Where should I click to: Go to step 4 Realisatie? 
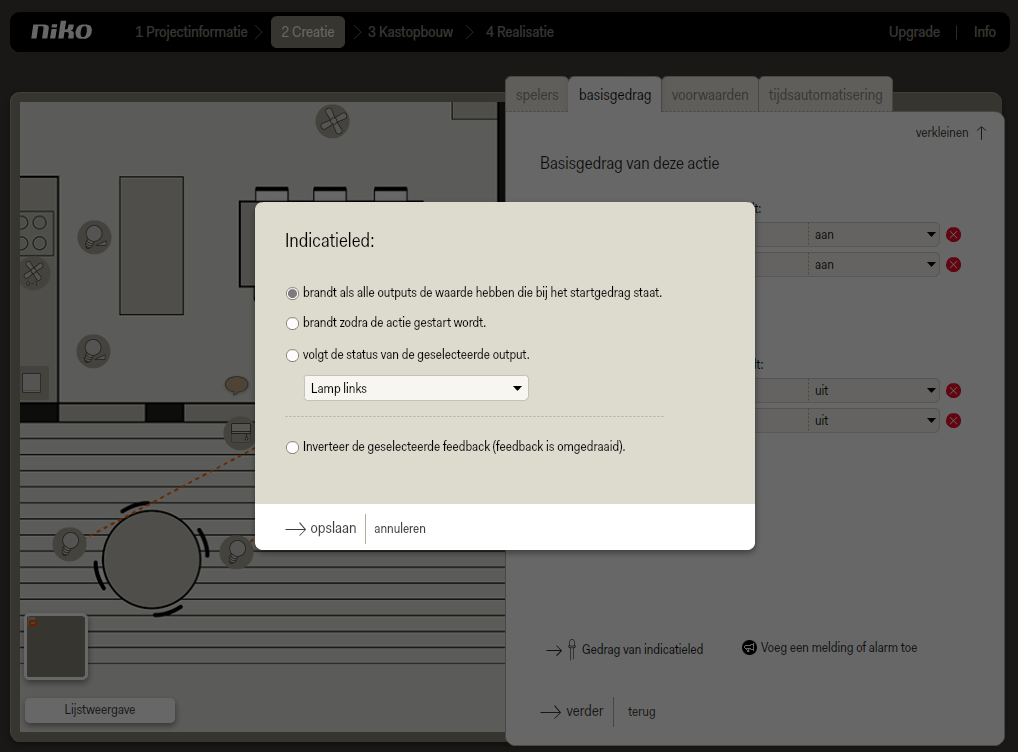pyautogui.click(x=519, y=32)
